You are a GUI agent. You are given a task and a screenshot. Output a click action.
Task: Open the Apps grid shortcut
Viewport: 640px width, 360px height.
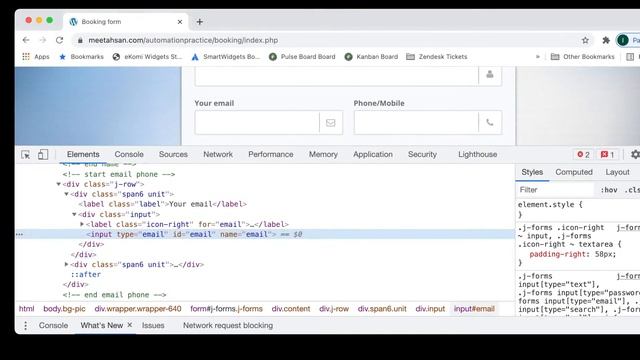(x=36, y=57)
